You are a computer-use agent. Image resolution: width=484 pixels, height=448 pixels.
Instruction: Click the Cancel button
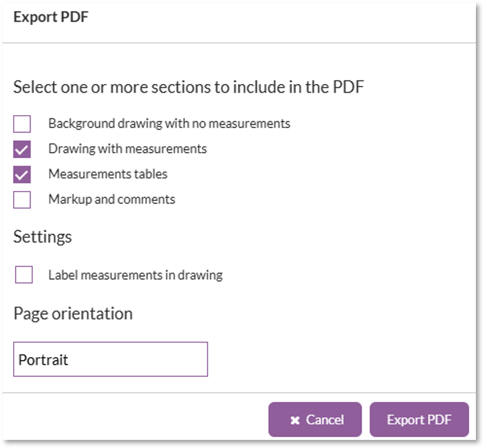tap(315, 420)
